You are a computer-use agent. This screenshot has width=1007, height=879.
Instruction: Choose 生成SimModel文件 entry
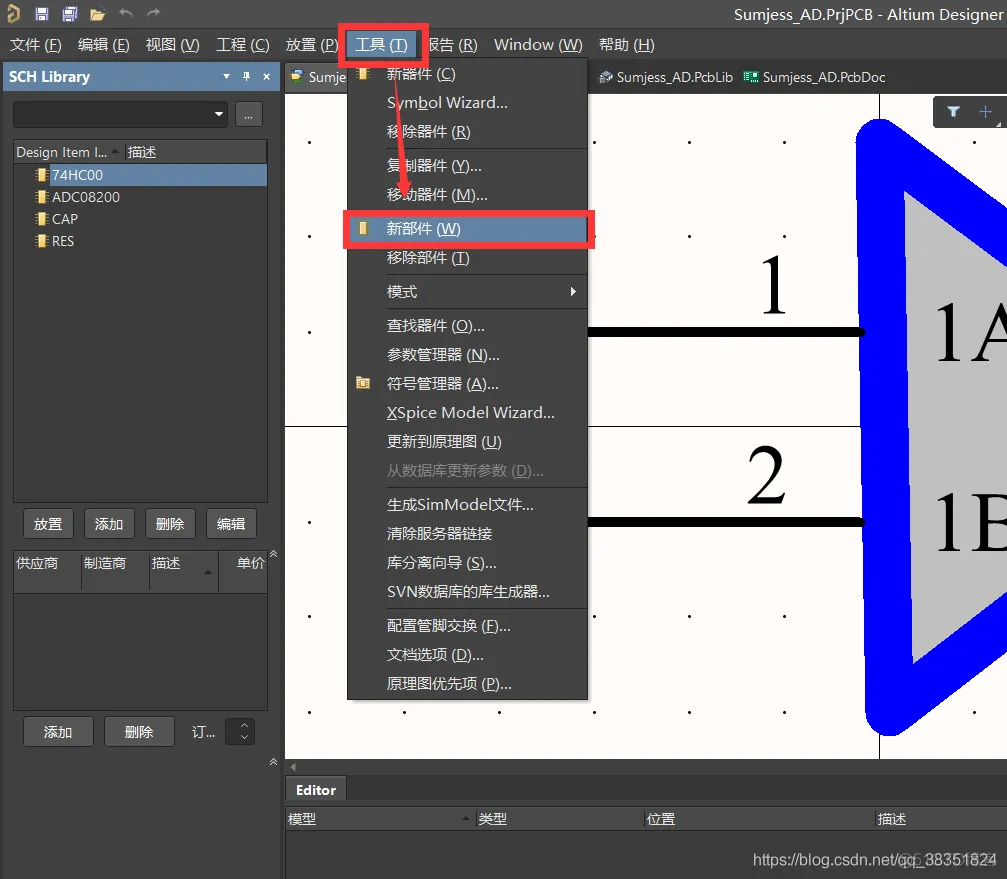point(467,505)
